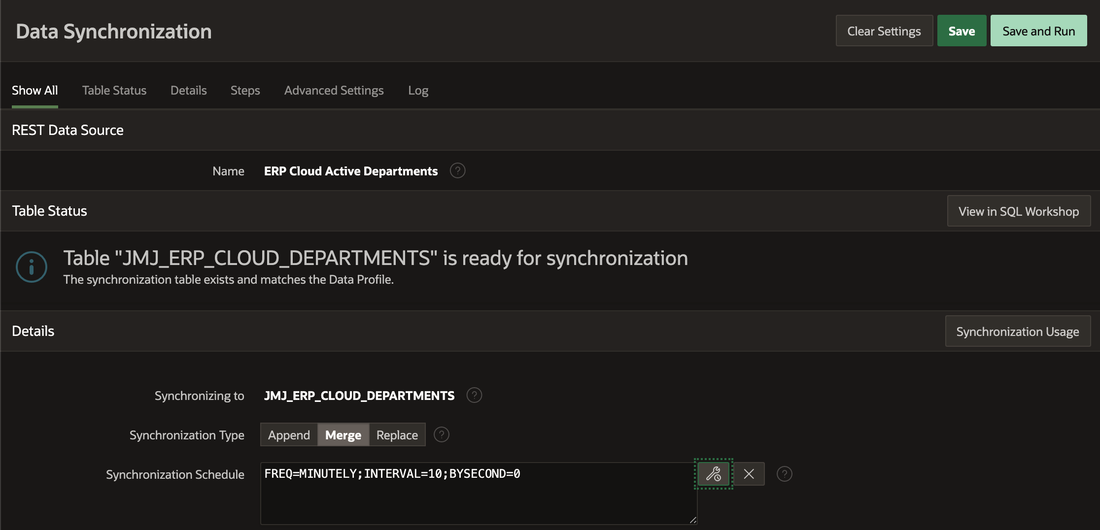
Task: View the Log tab
Action: [418, 90]
